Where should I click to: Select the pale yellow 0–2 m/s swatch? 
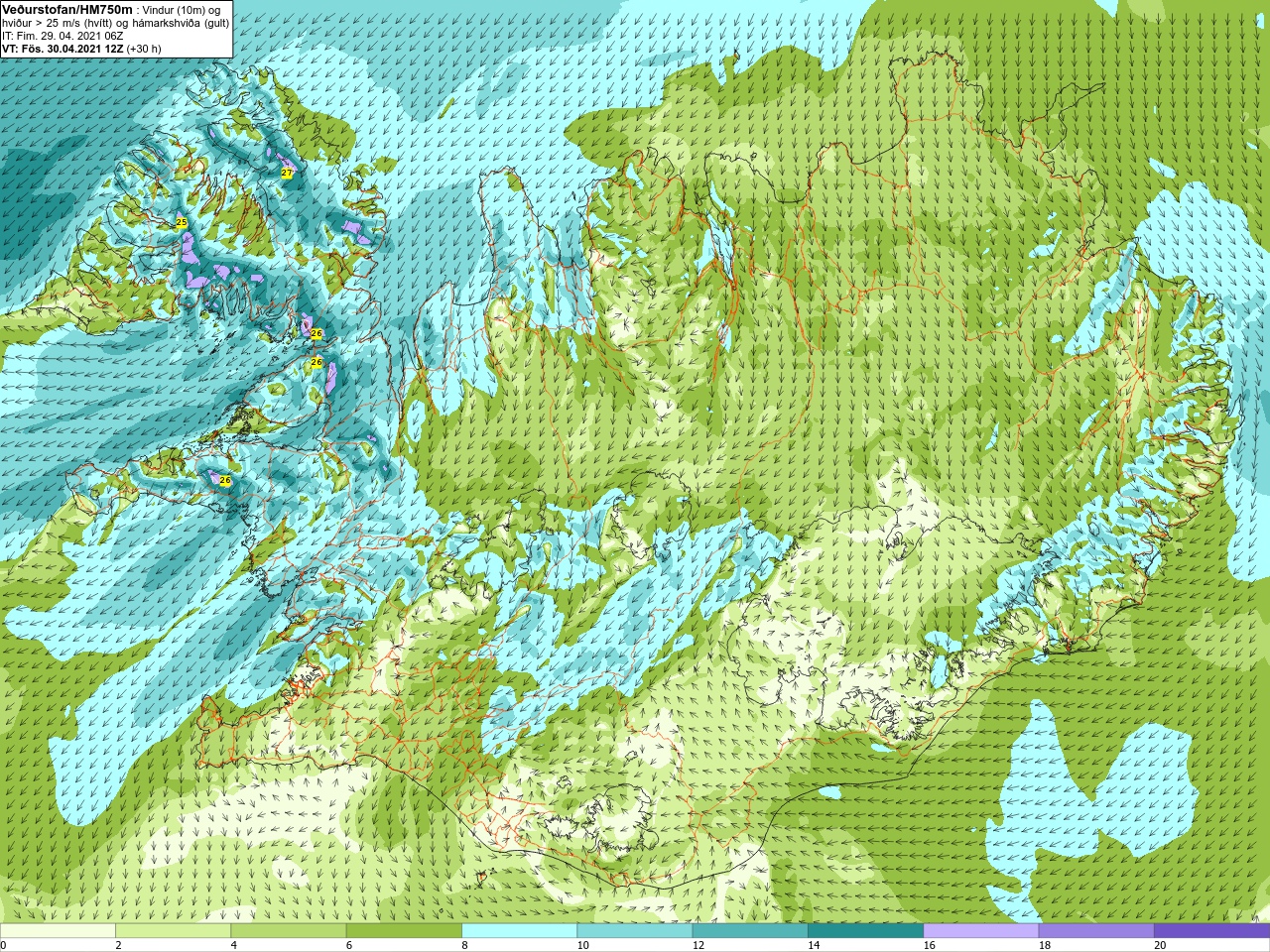pos(58,931)
